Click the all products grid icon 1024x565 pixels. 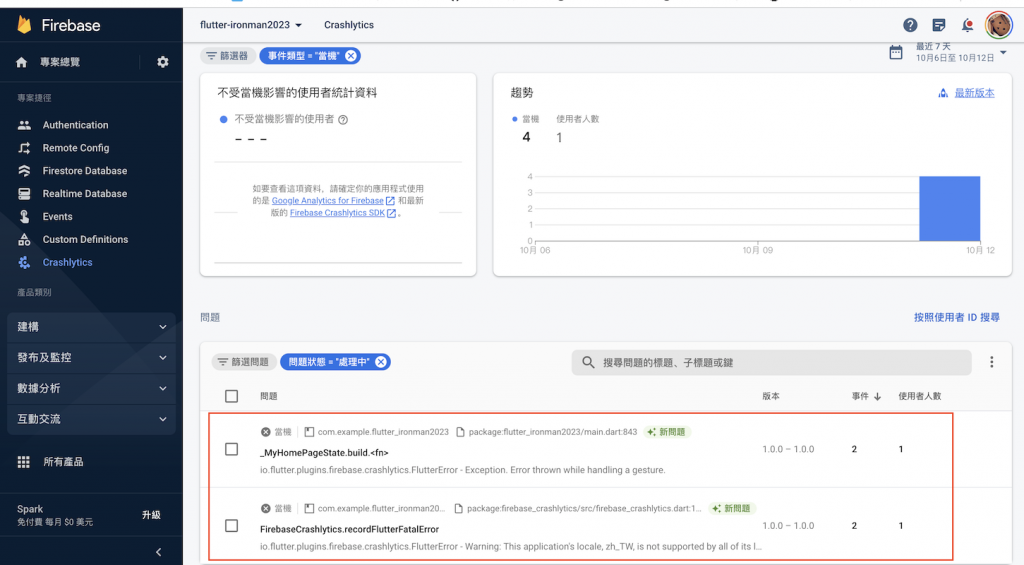point(24,462)
